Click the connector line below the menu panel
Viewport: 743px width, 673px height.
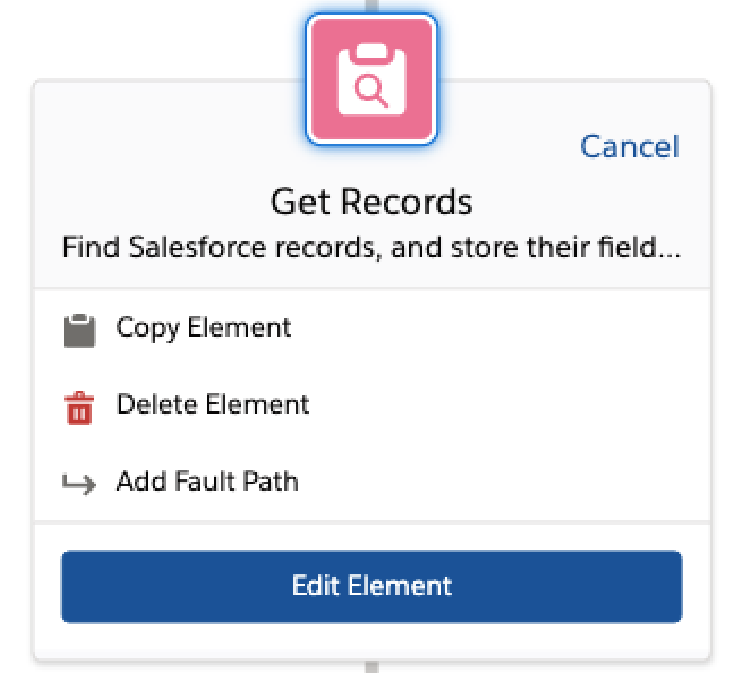(x=372, y=667)
